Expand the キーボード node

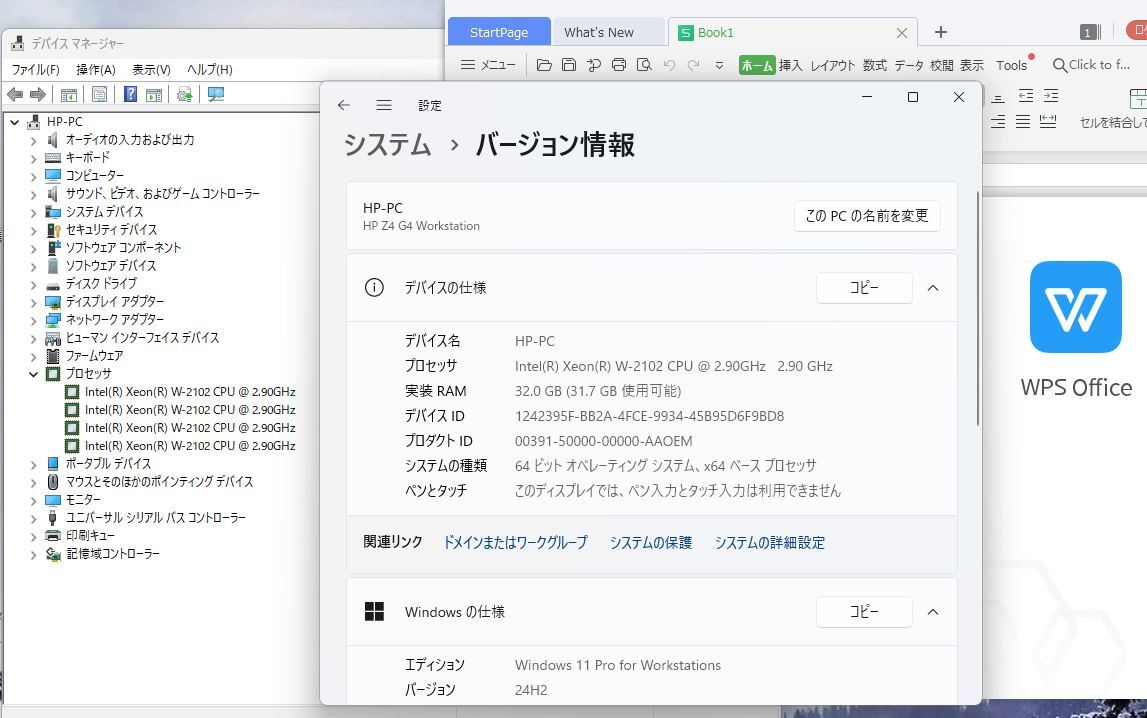click(33, 158)
